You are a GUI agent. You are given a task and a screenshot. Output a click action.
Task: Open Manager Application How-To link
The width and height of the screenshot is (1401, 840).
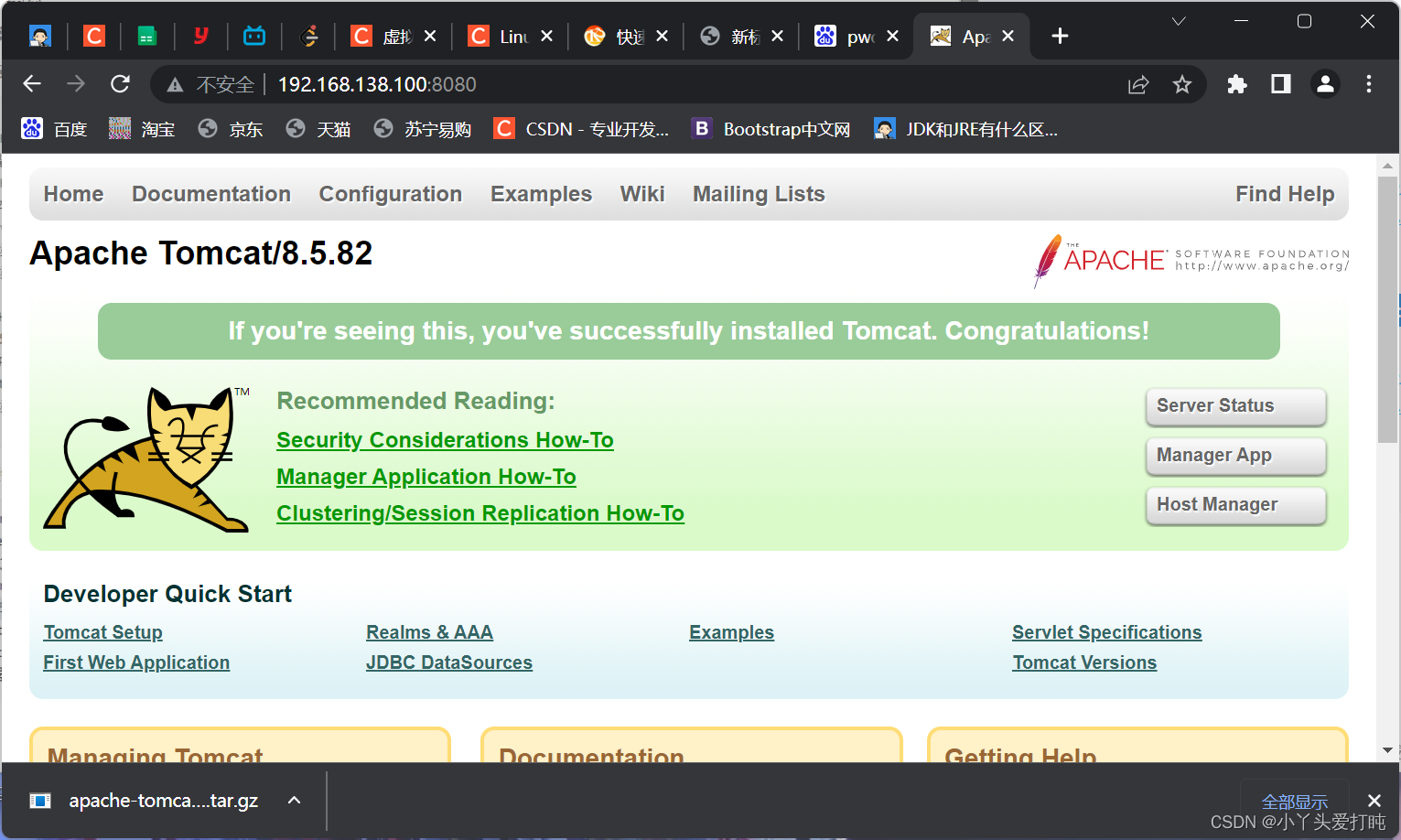click(426, 477)
